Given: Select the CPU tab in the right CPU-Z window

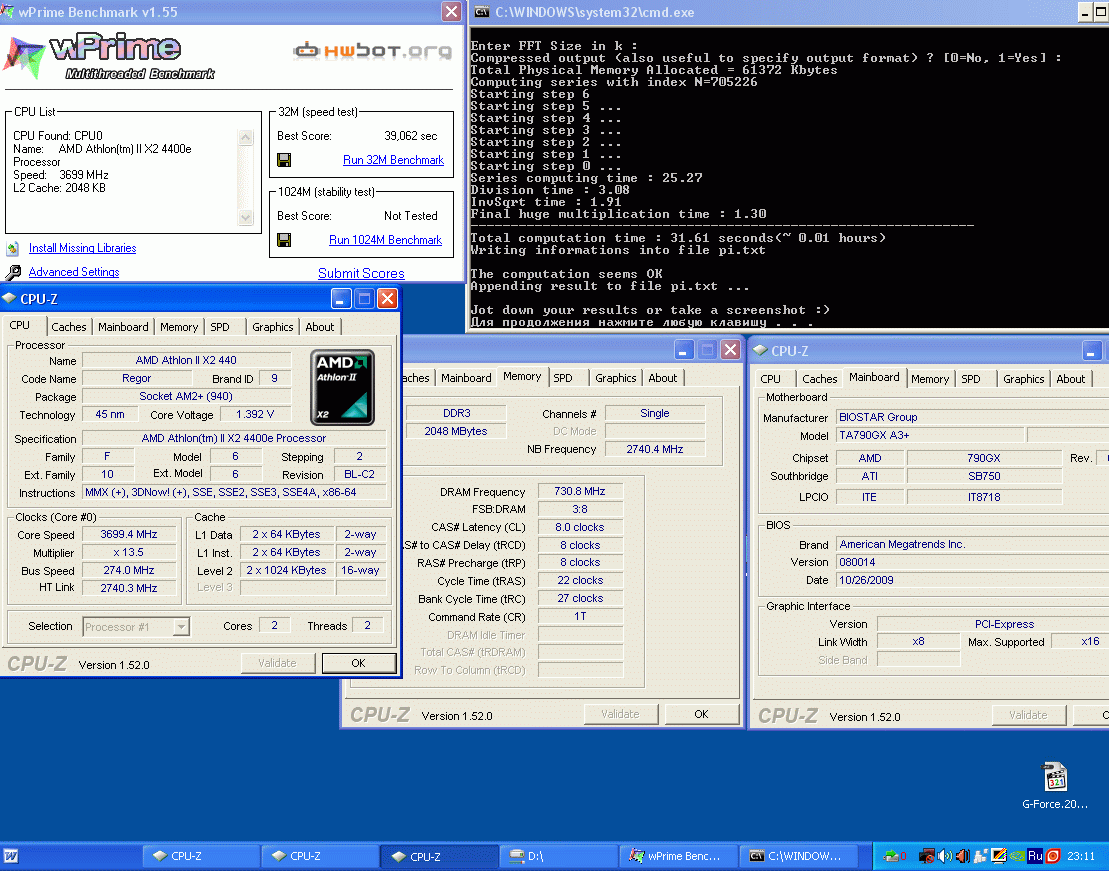Looking at the screenshot, I should tap(770, 379).
